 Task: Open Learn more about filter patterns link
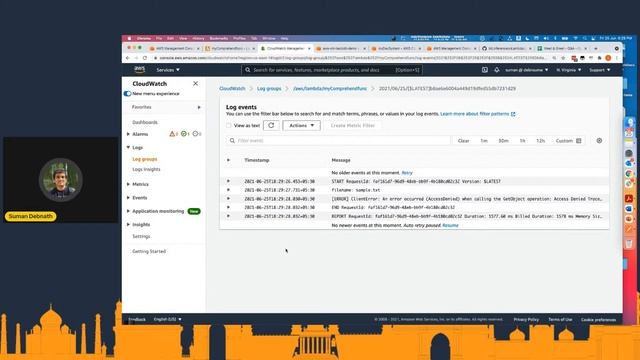[x=478, y=114]
